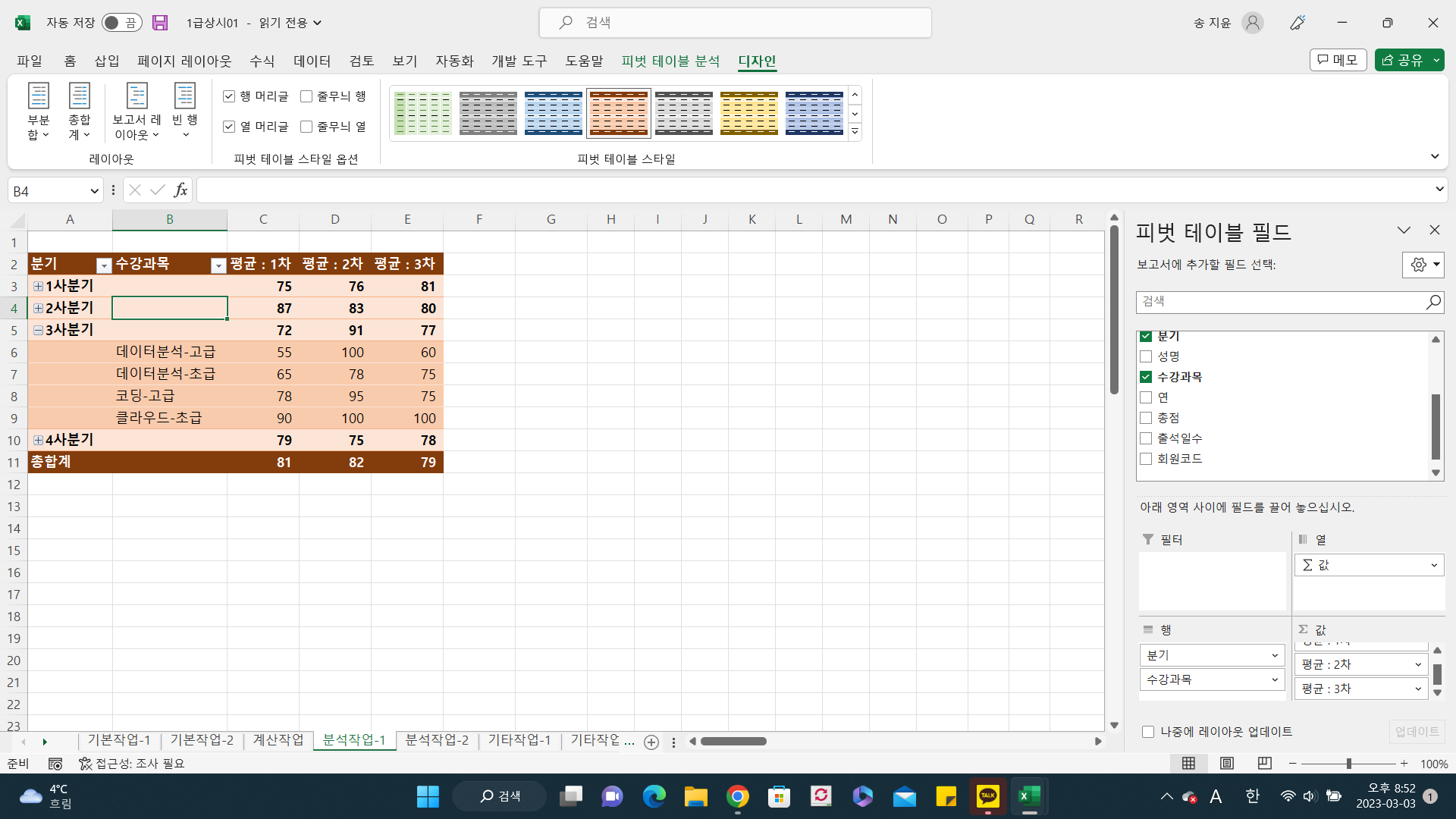This screenshot has height=819, width=1456.
Task: Check the 나중에 레이아웃 업데이트 checkbox
Action: pos(1148,732)
